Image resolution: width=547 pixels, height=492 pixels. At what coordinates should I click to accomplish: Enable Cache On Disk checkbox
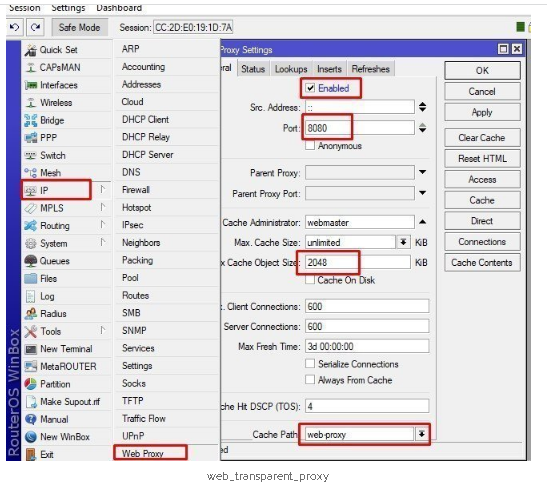(310, 280)
